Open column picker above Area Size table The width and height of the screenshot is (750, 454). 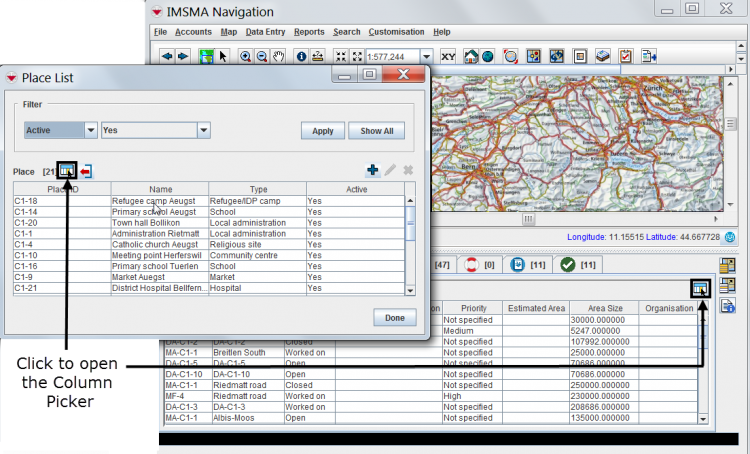[x=700, y=288]
